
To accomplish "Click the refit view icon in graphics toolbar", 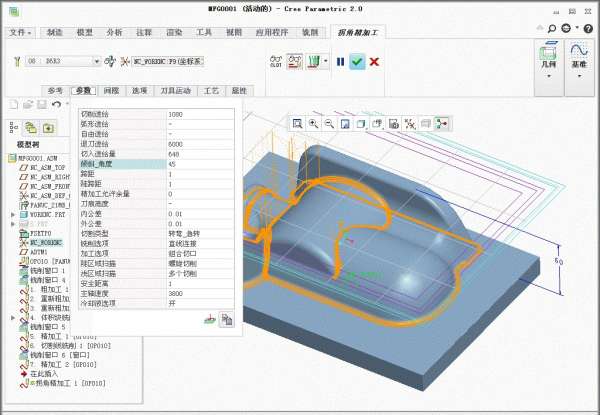I will tap(297, 123).
